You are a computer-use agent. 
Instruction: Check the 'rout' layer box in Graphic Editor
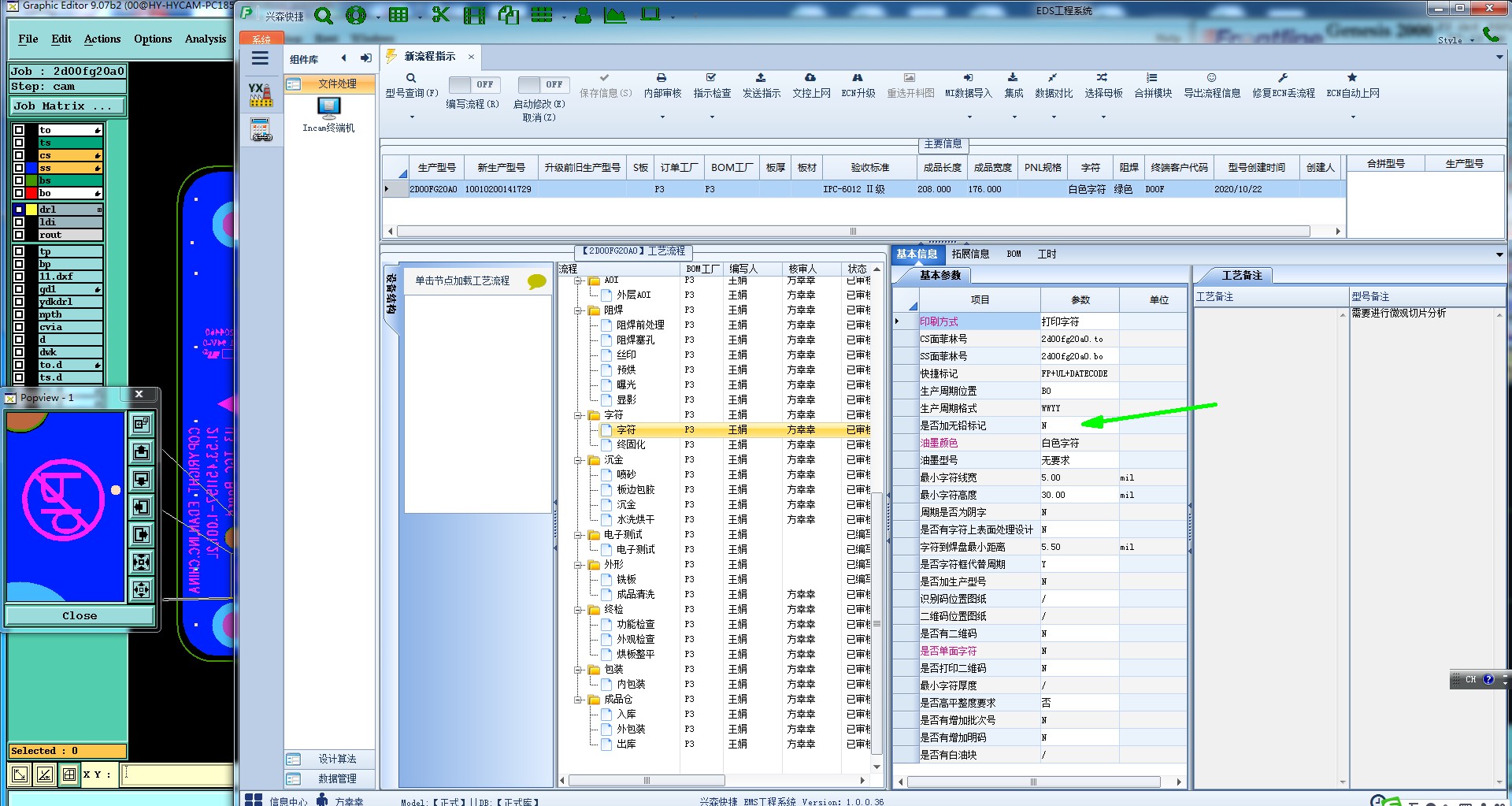click(19, 235)
